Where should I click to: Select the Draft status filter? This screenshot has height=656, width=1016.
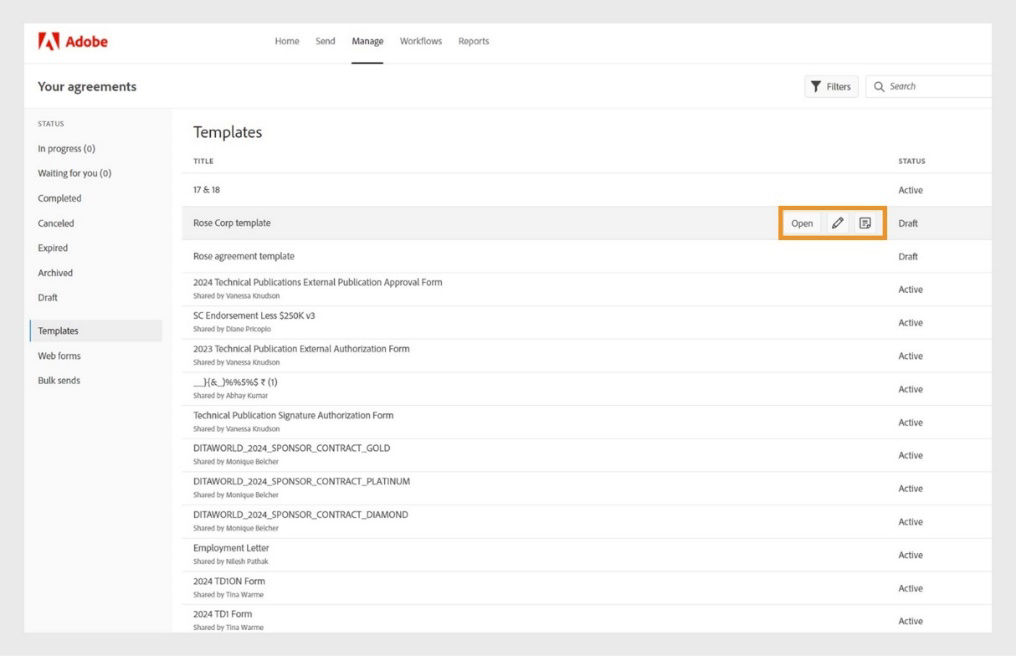[x=49, y=297]
